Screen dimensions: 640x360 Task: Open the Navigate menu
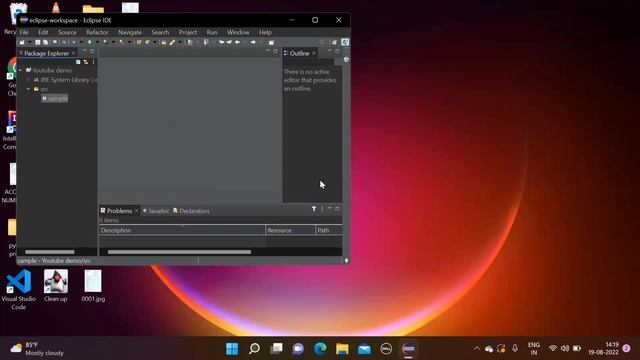coord(130,32)
